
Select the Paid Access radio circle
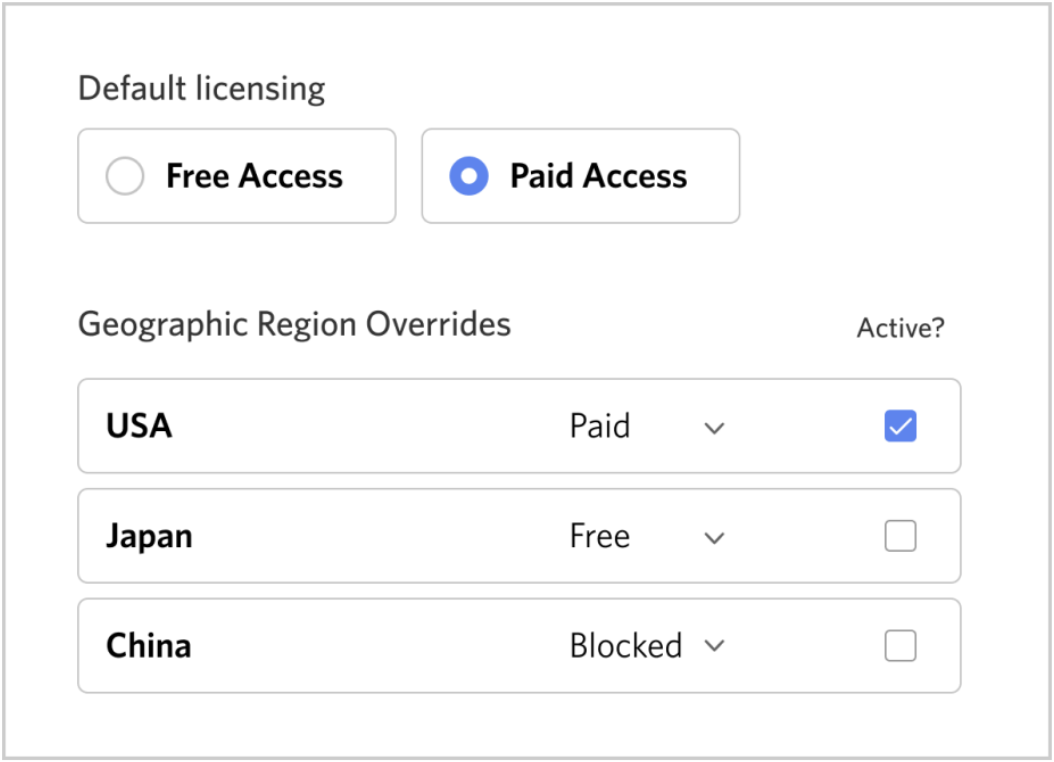click(469, 177)
